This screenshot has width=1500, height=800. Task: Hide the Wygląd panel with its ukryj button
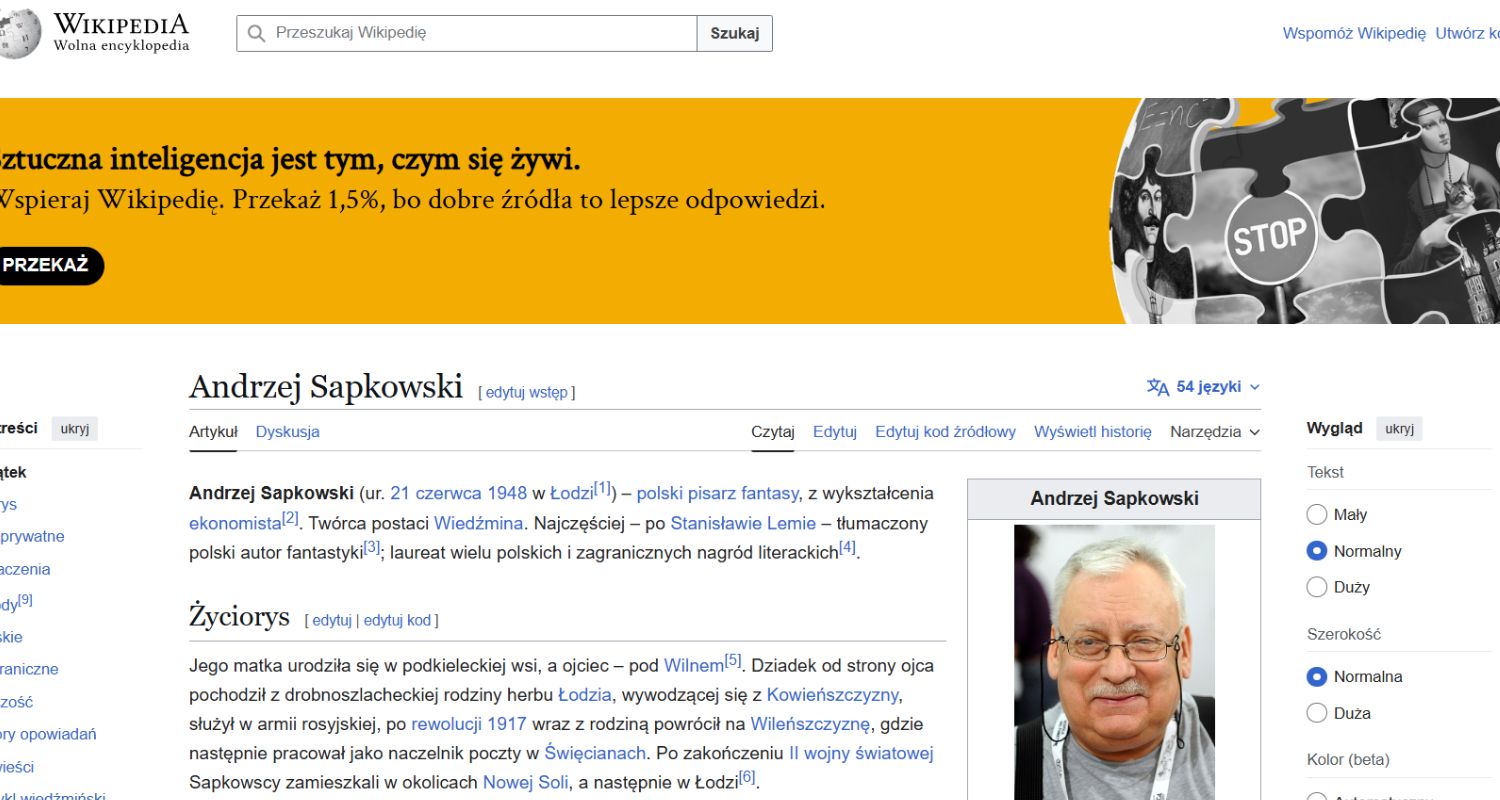tap(1399, 428)
